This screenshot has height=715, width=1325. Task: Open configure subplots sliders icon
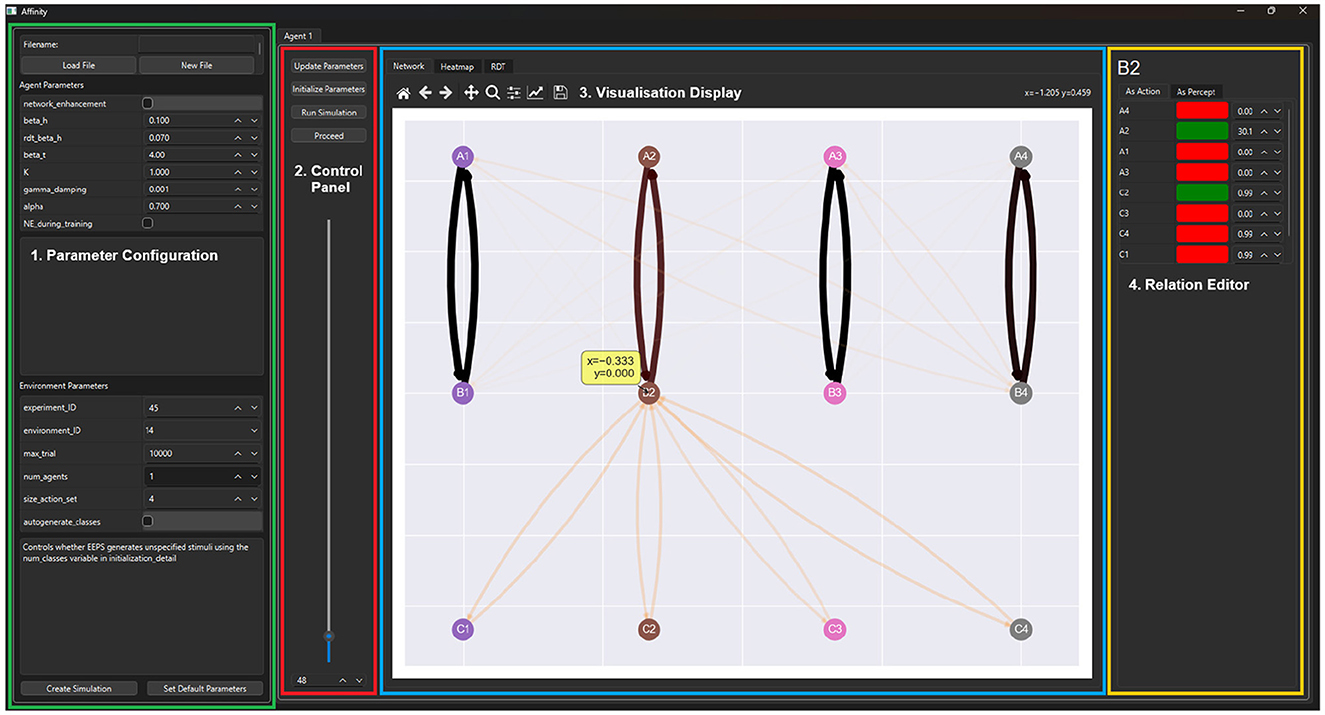[514, 93]
